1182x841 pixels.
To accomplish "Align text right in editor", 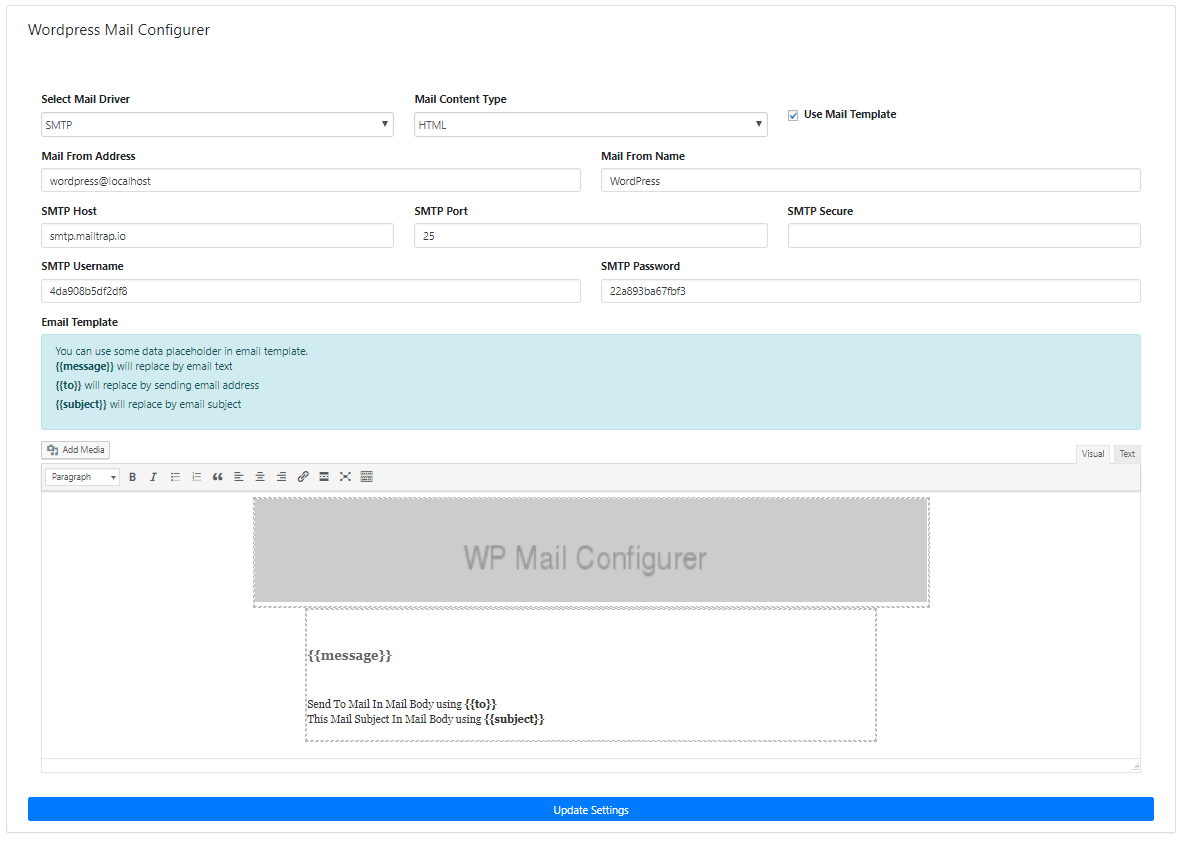I will tap(281, 477).
